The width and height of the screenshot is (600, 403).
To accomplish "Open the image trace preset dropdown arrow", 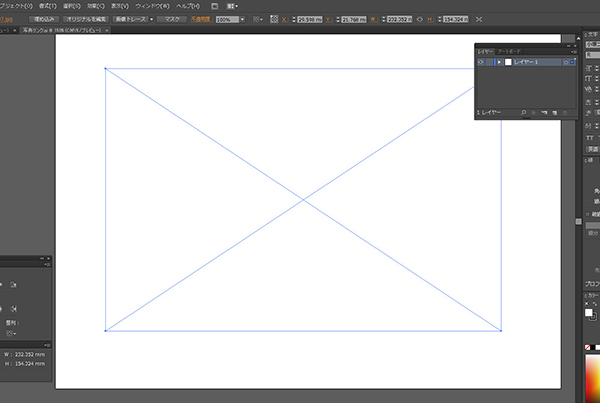I will pyautogui.click(x=152, y=19).
